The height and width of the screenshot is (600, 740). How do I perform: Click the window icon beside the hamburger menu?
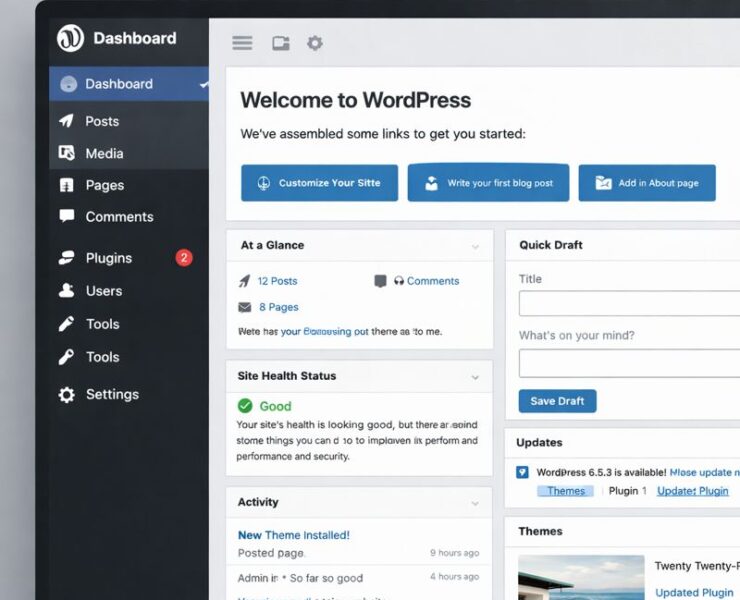pos(281,43)
